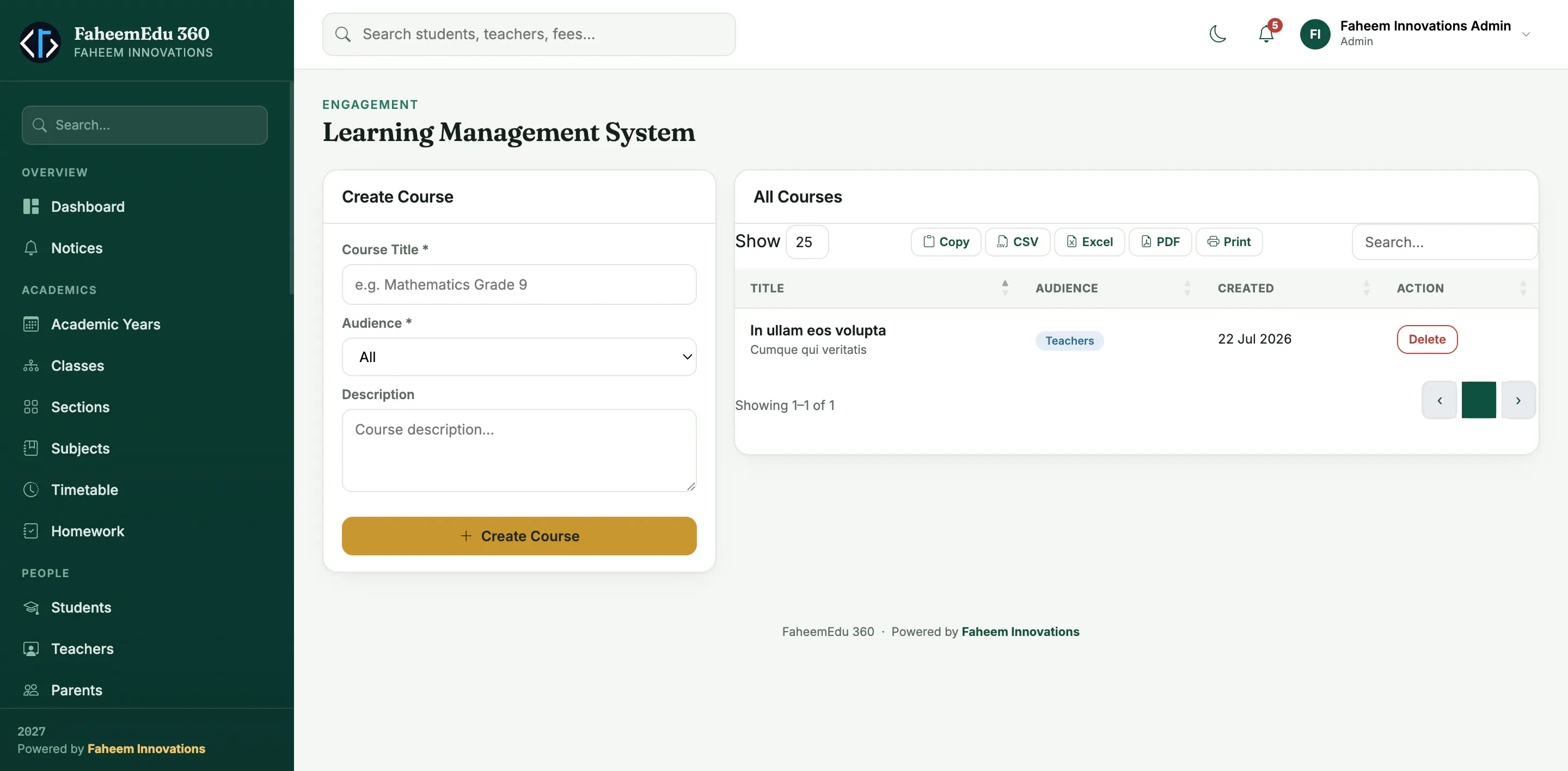Export courses to Excel
The image size is (1568, 771).
[x=1089, y=242]
